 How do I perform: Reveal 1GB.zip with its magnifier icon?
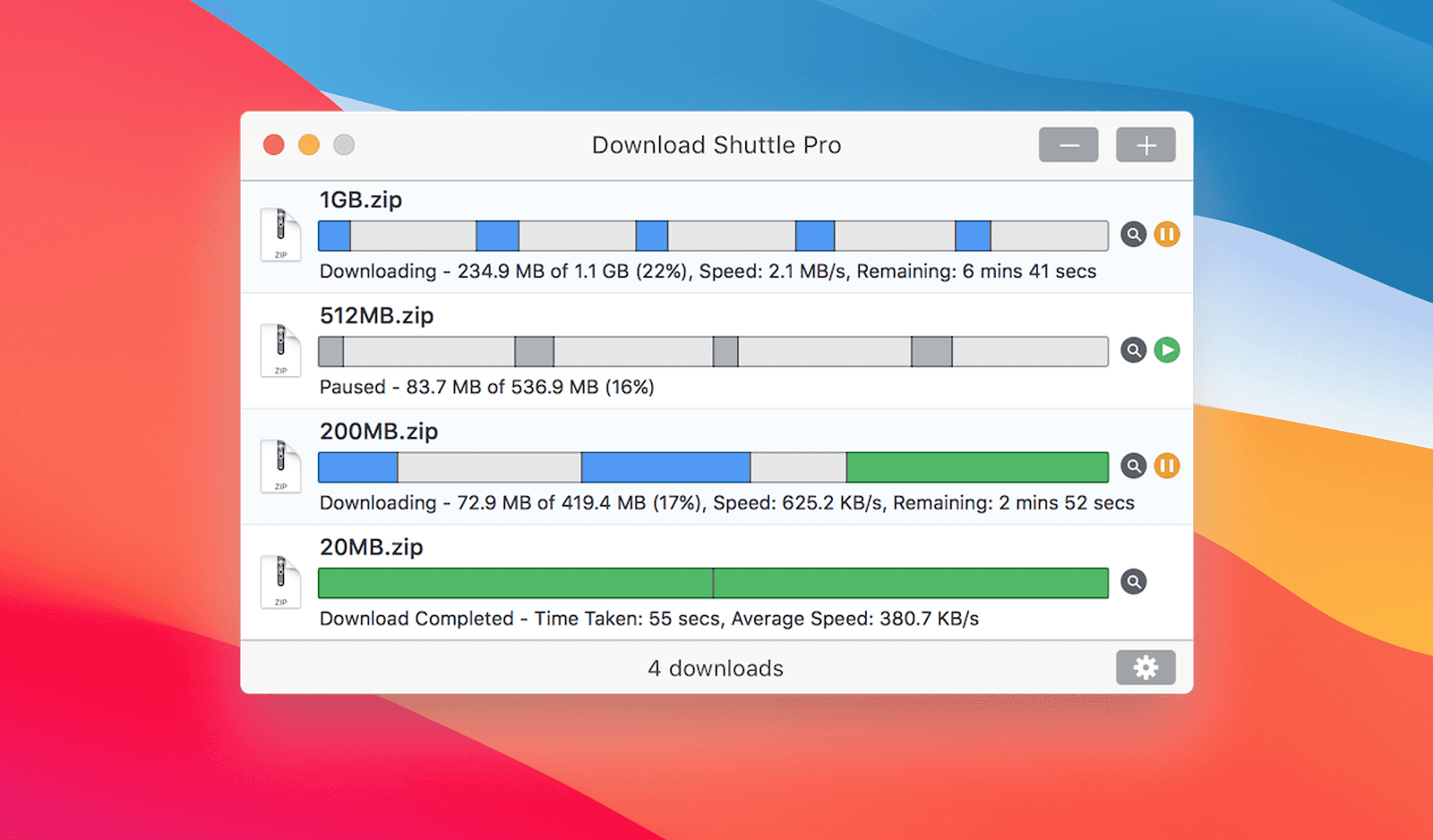pos(1133,235)
